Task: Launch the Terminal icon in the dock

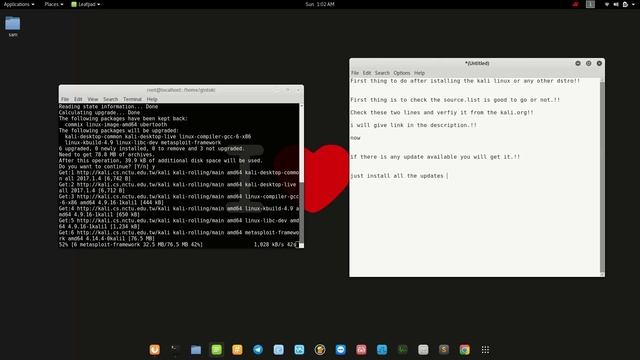Action: click(x=176, y=349)
